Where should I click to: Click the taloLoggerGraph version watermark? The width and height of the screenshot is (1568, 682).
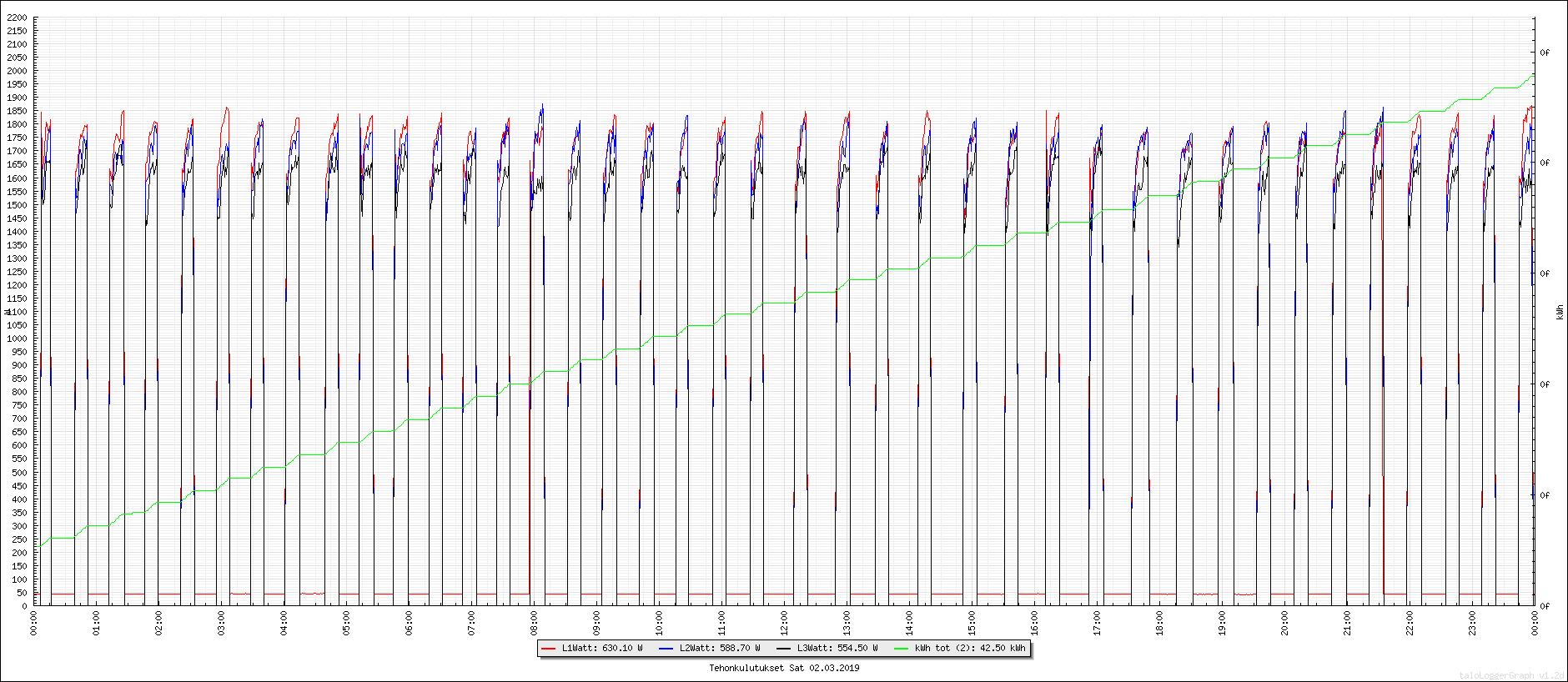(1511, 675)
